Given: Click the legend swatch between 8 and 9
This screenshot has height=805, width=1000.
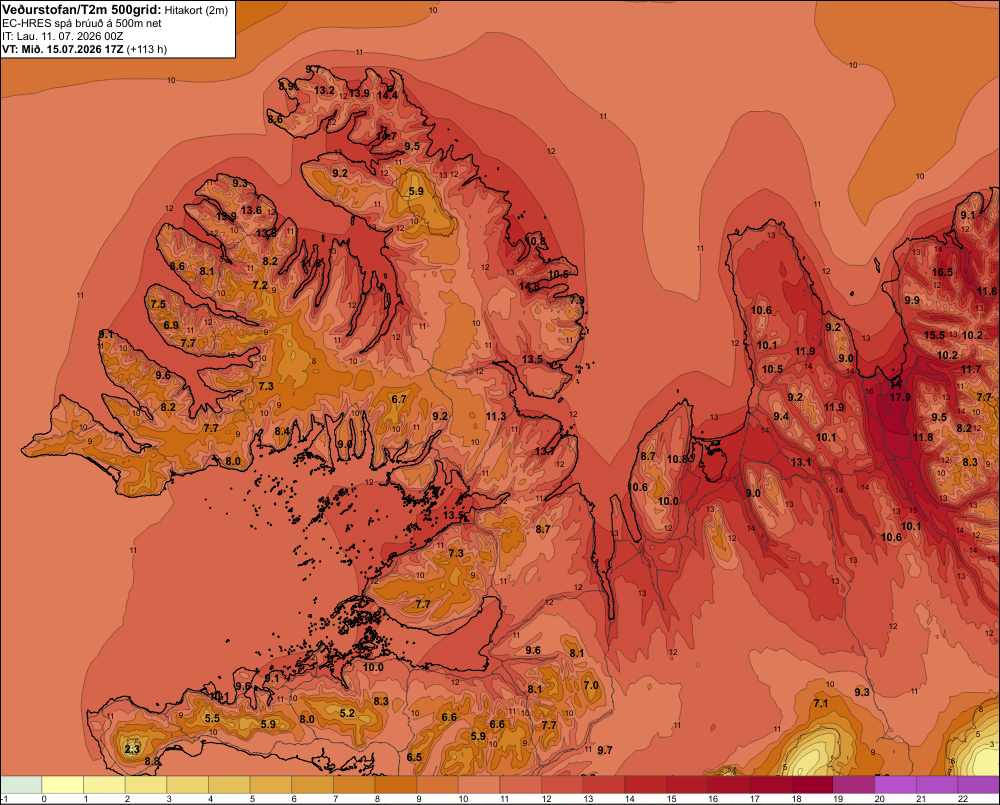Looking at the screenshot, I should [396, 784].
